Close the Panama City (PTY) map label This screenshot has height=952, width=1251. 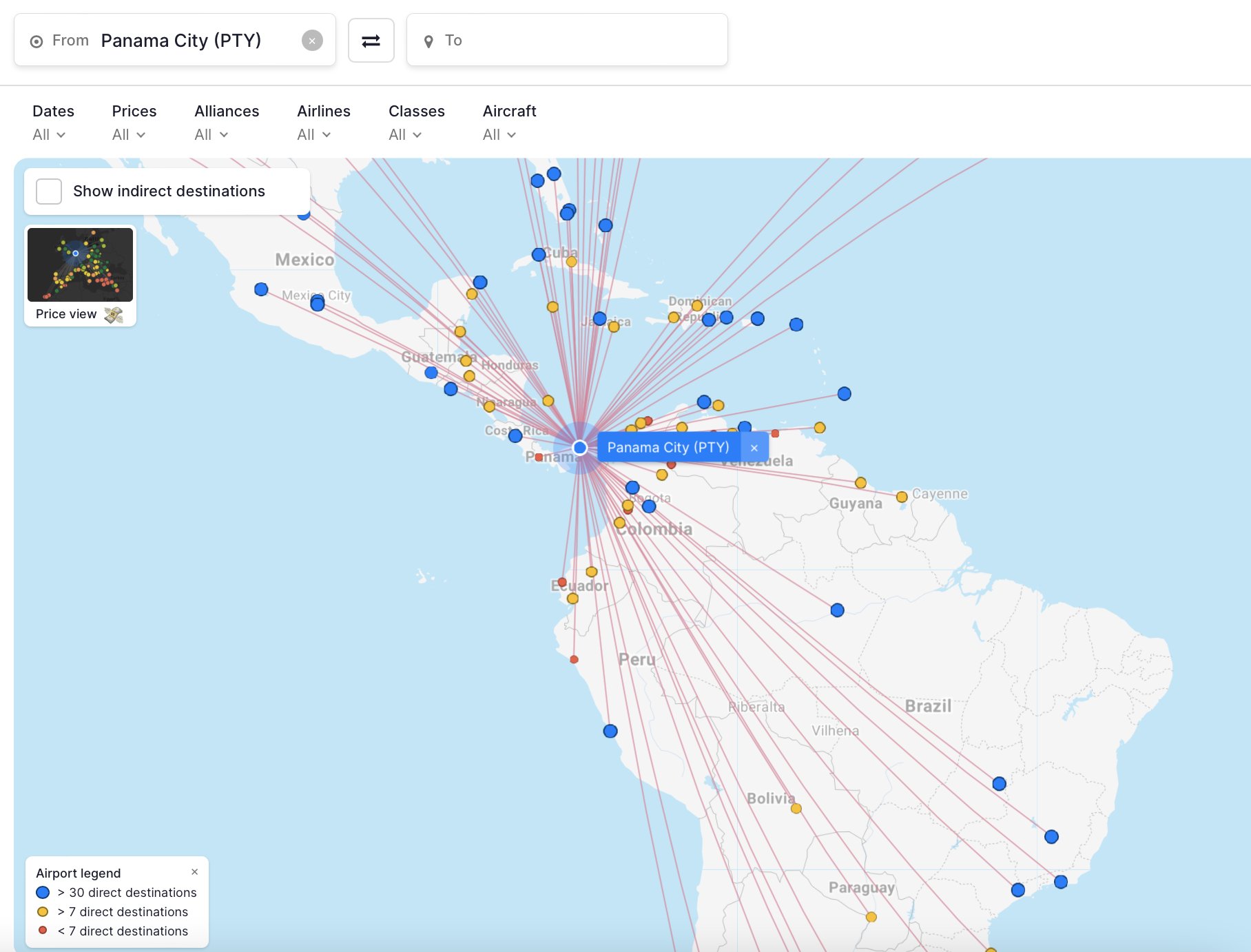(x=754, y=448)
